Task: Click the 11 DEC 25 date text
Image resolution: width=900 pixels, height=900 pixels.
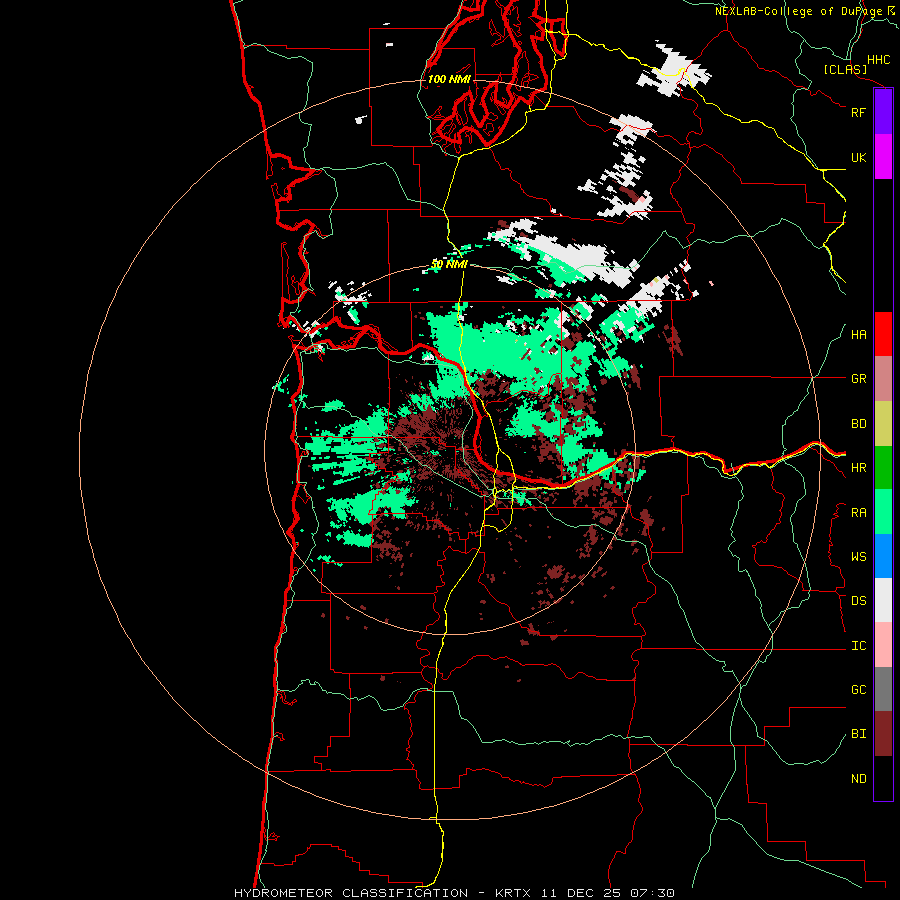Action: 580,893
